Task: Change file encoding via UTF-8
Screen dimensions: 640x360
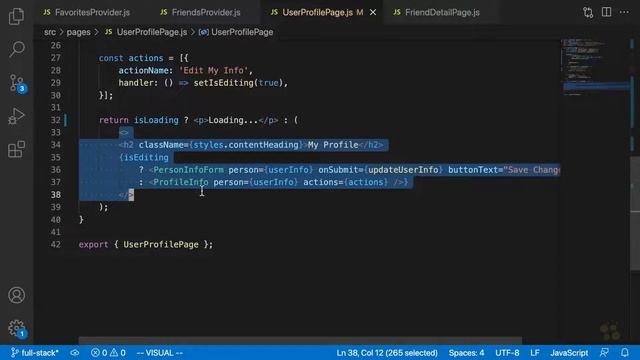Action: pyautogui.click(x=507, y=353)
